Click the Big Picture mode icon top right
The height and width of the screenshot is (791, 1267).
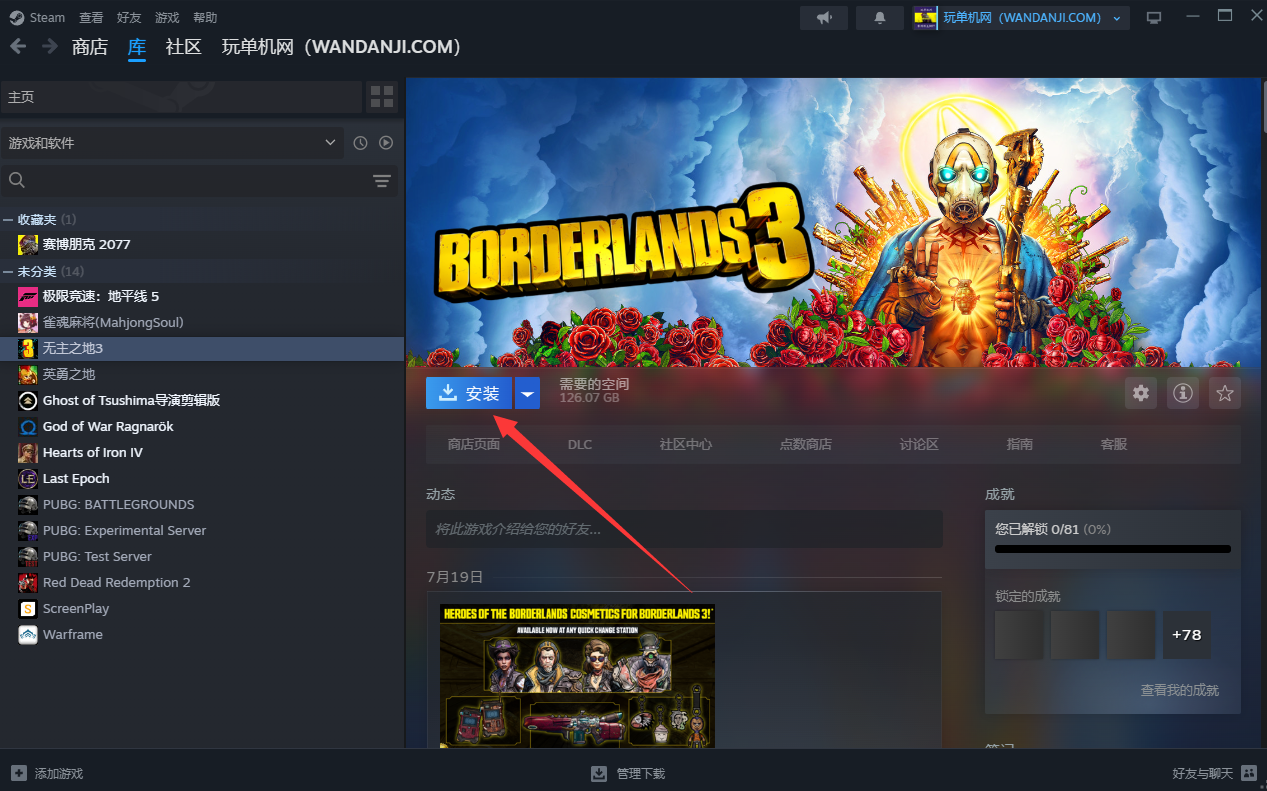coord(1153,17)
